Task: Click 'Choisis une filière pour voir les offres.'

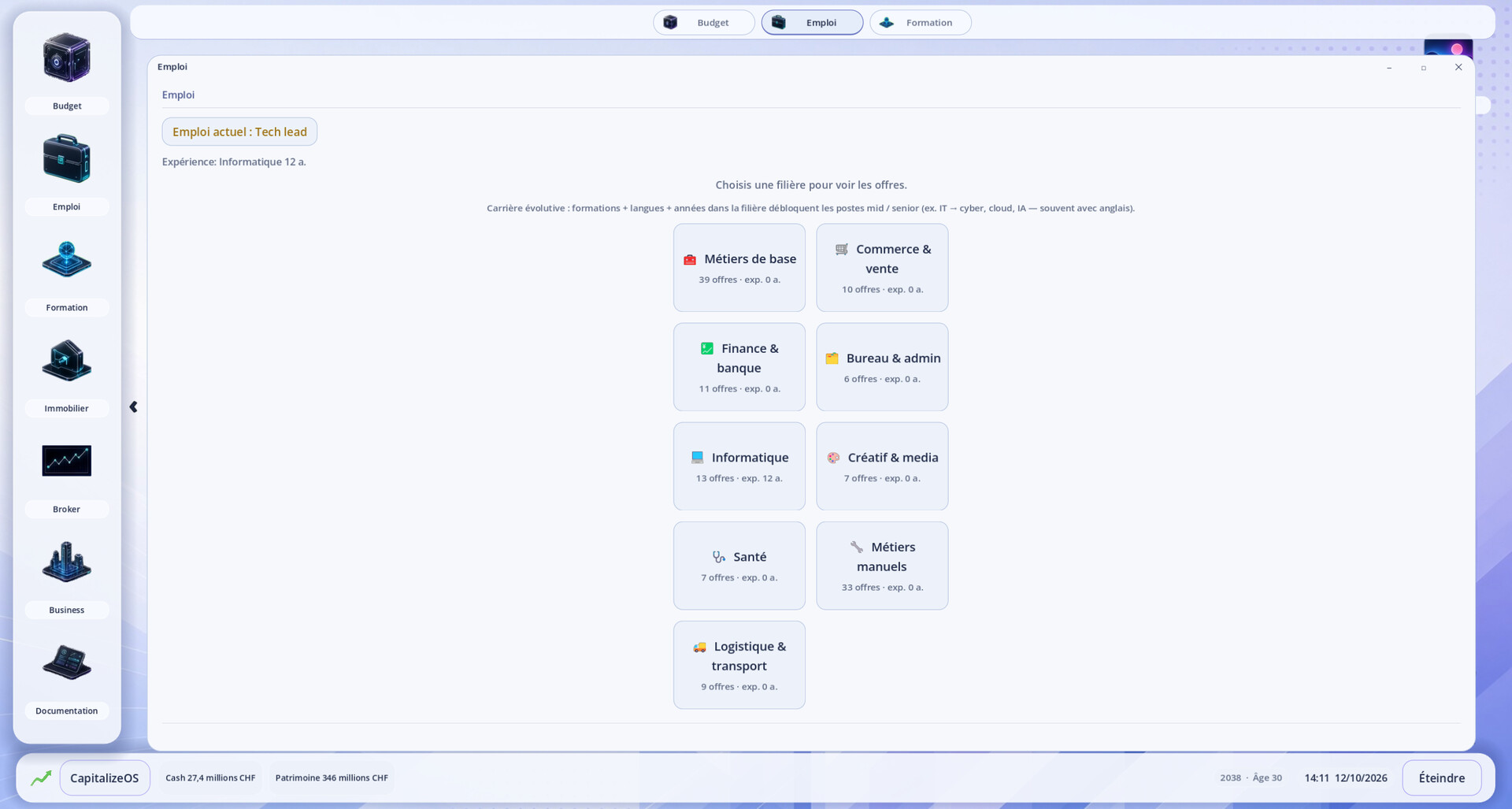Action: (811, 185)
